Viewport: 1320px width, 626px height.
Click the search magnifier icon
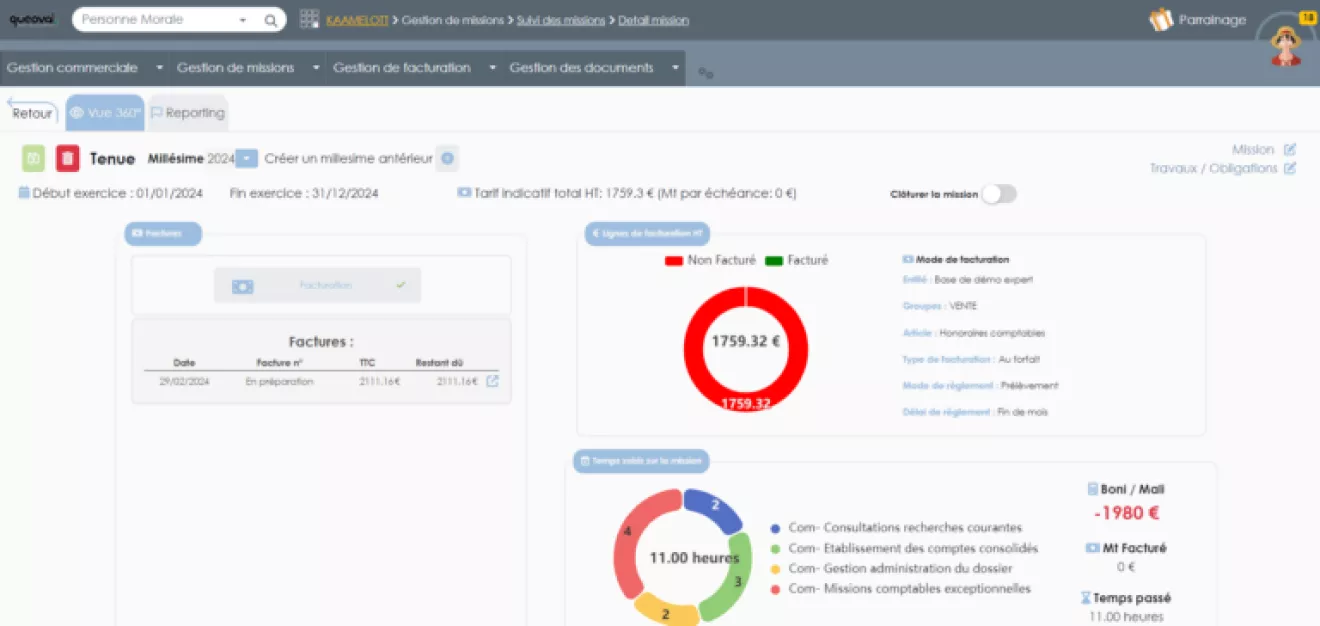point(271,20)
